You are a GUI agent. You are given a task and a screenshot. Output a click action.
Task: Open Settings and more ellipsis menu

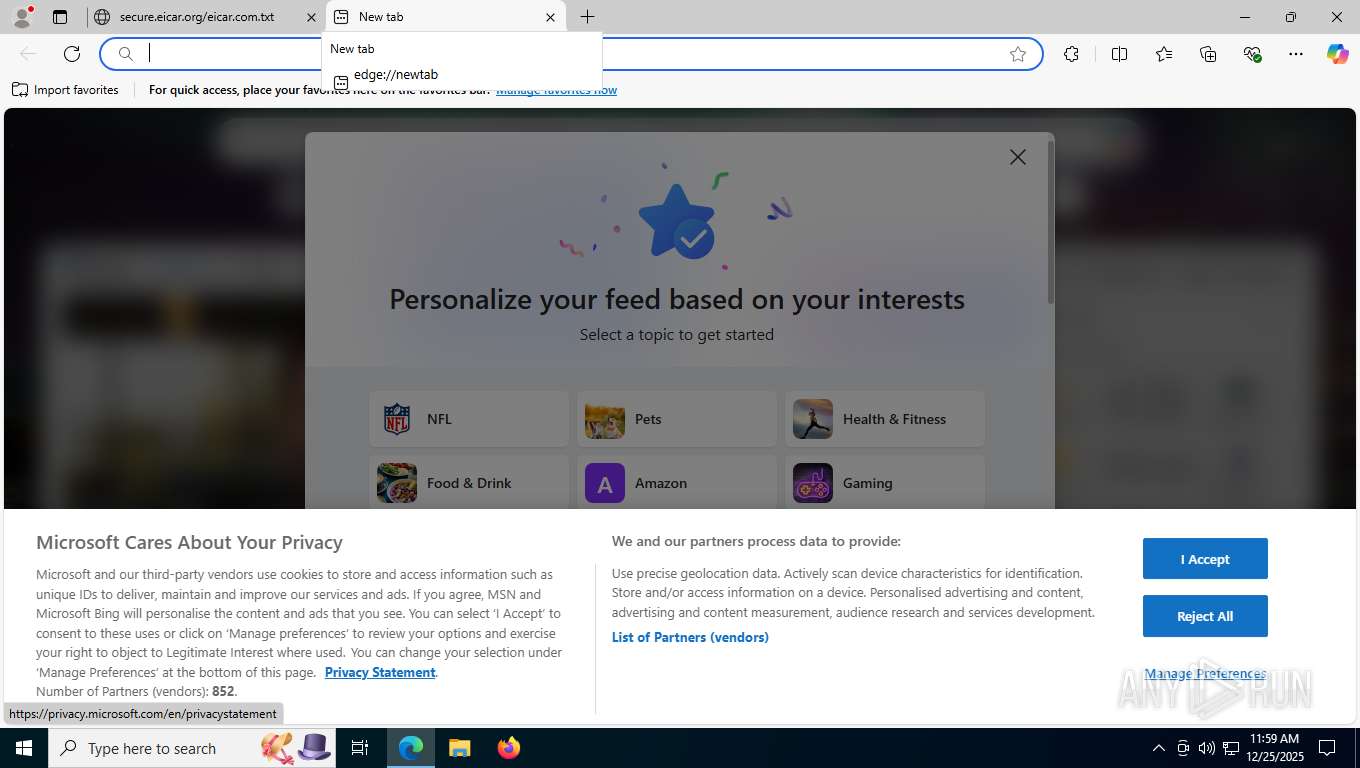click(x=1296, y=54)
